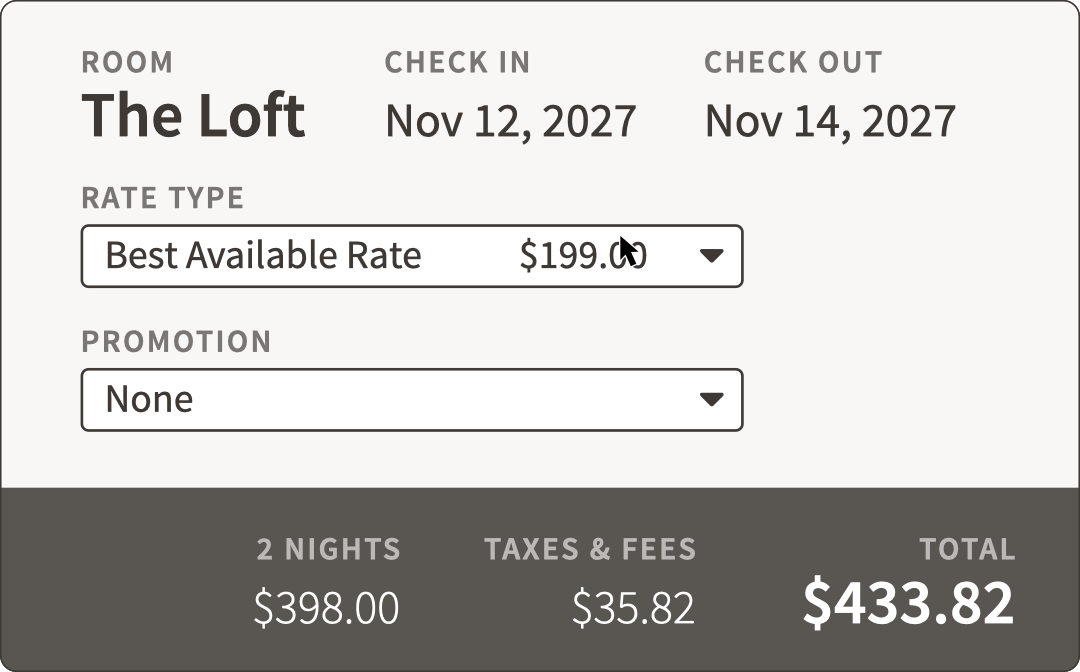Screen dimensions: 1080x672
Task: Click the TAXES & FEES label
Action: [x=590, y=549]
